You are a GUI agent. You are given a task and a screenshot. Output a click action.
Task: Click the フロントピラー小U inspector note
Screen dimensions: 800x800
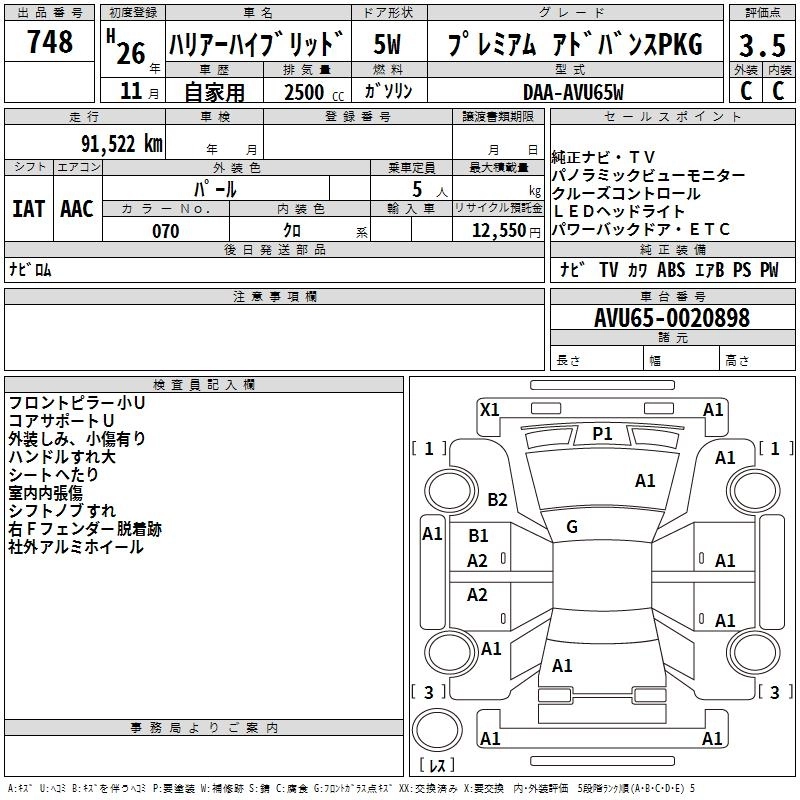tap(77, 403)
